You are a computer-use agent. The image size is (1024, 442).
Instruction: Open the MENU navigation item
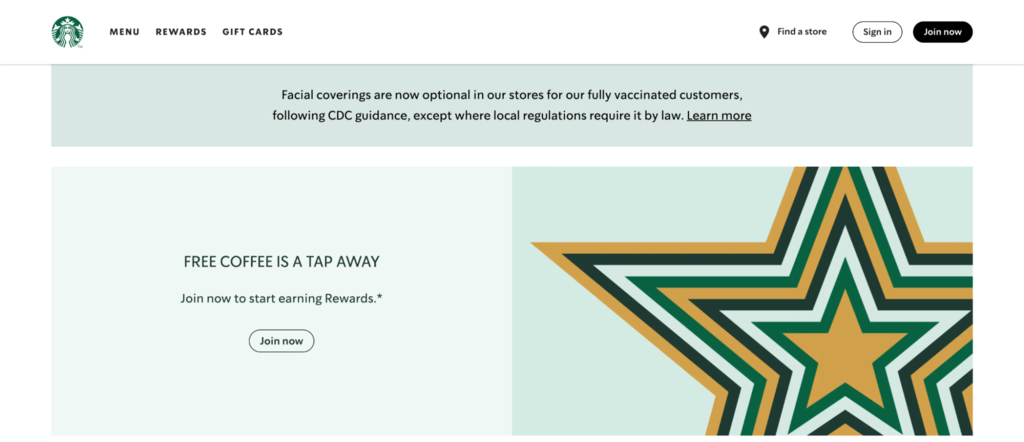pos(125,32)
